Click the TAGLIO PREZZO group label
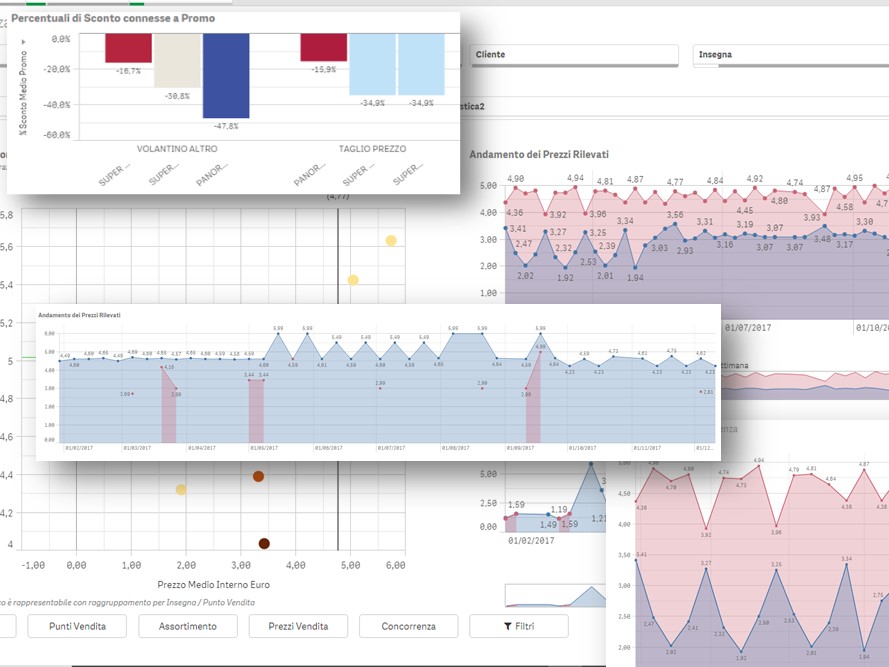 [372, 149]
